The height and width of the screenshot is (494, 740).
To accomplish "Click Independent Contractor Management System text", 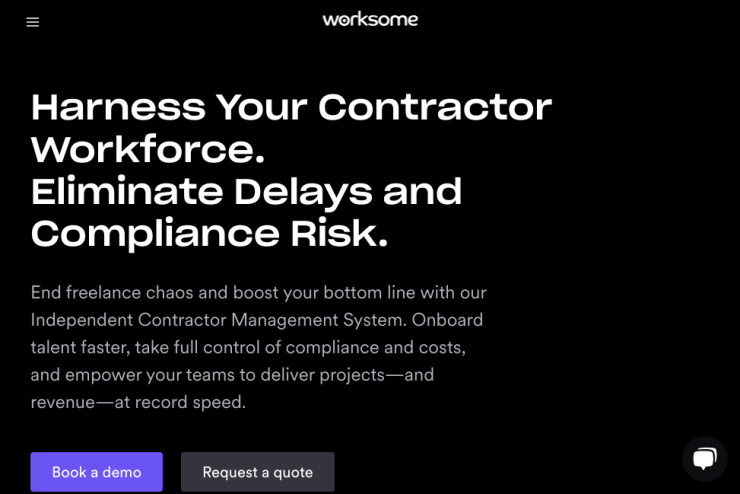I will tap(219, 320).
